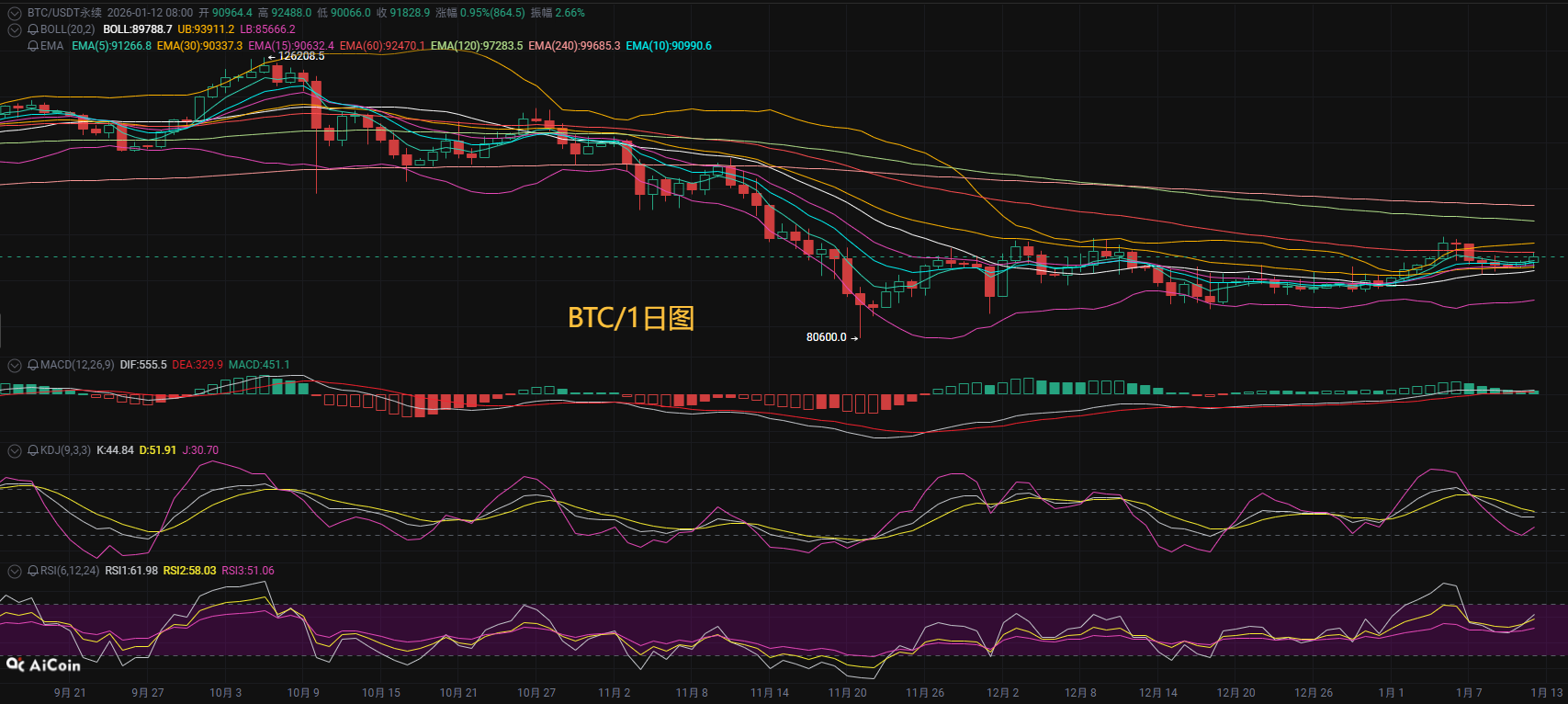Click the 11月 20 date on time axis
1568x704 pixels.
pyautogui.click(x=847, y=692)
